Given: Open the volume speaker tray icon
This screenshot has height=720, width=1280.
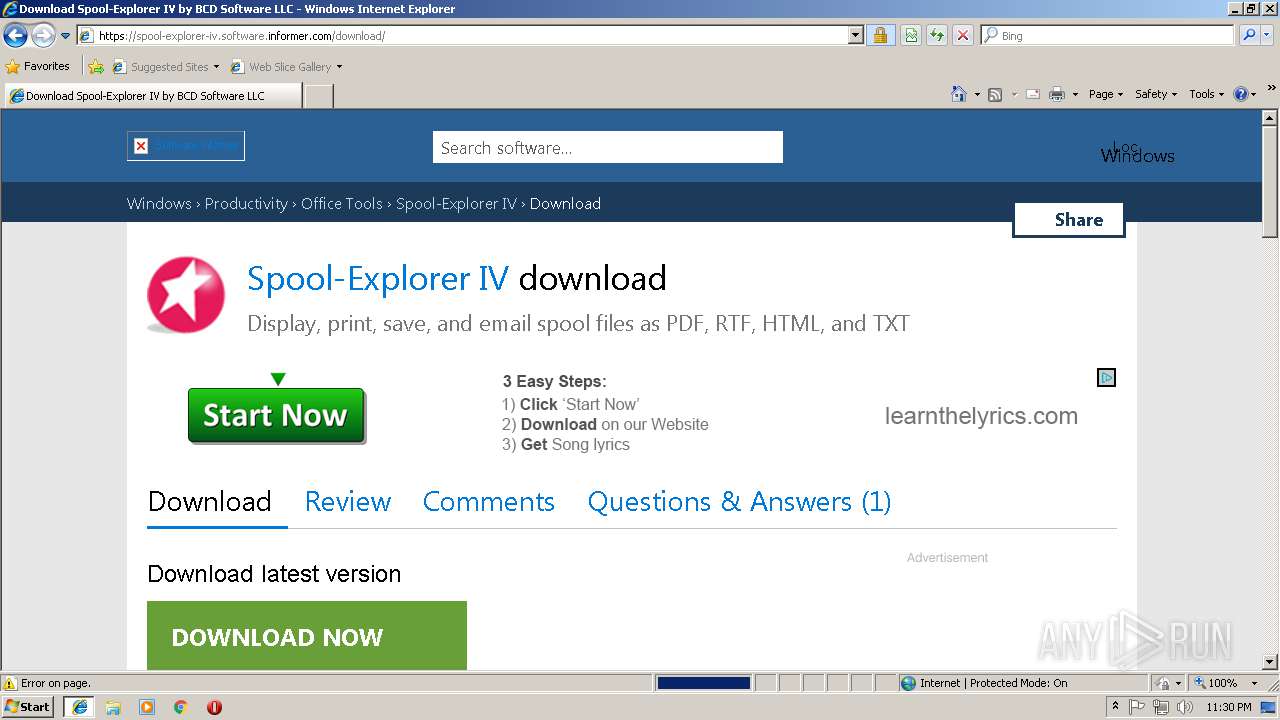Looking at the screenshot, I should point(1185,707).
